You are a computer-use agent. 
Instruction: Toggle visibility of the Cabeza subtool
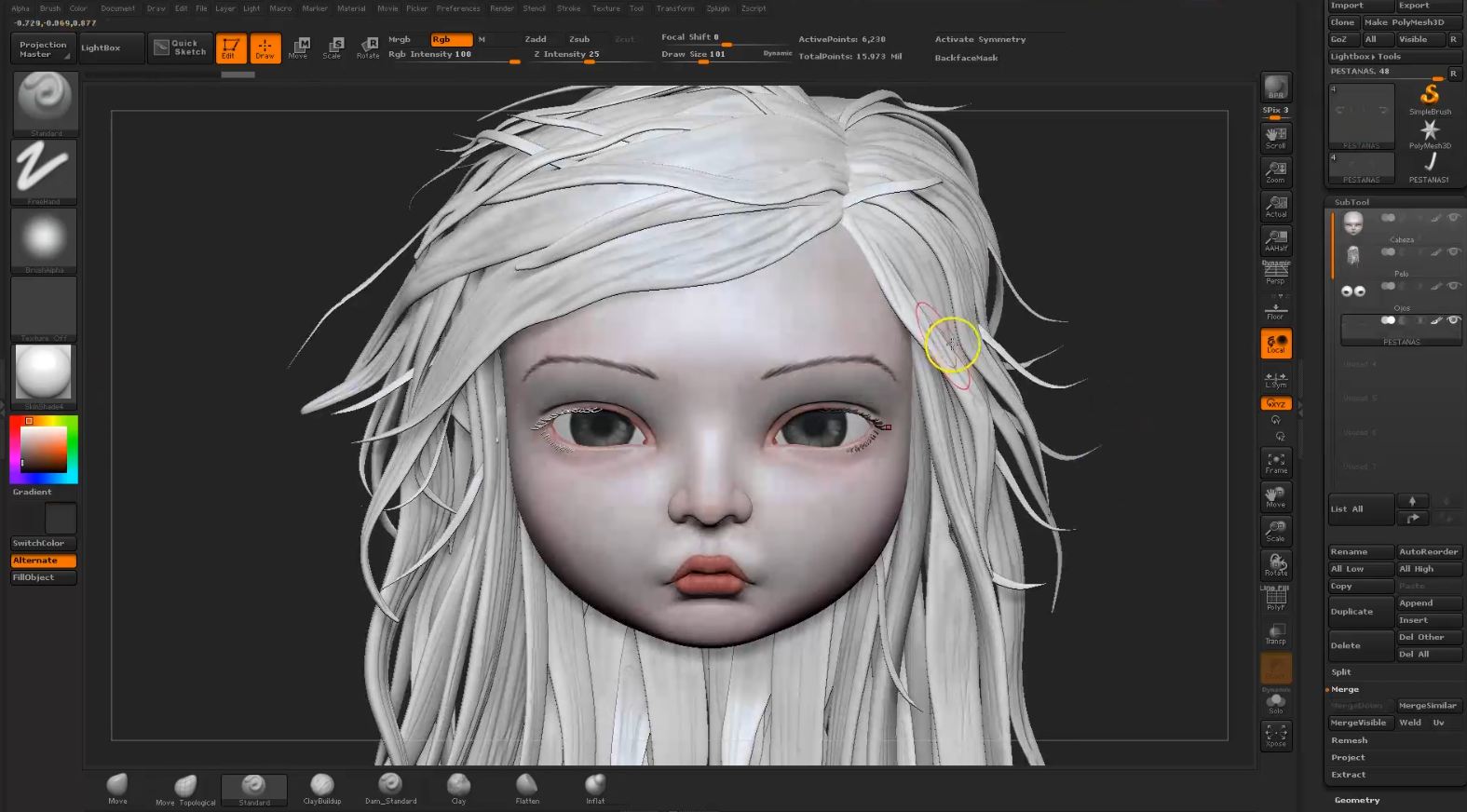click(1453, 217)
